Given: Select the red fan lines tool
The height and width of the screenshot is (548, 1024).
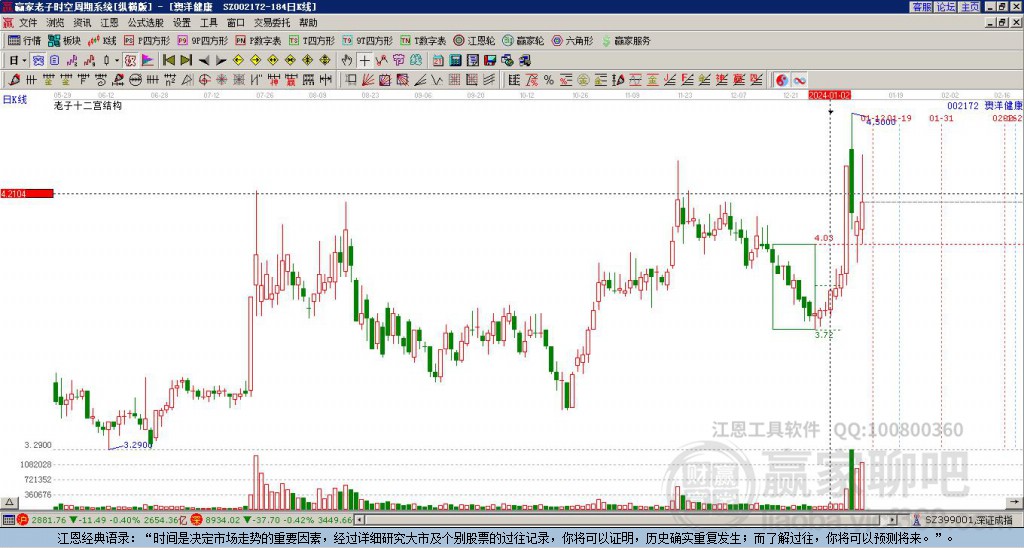Looking at the screenshot, I should [x=368, y=80].
